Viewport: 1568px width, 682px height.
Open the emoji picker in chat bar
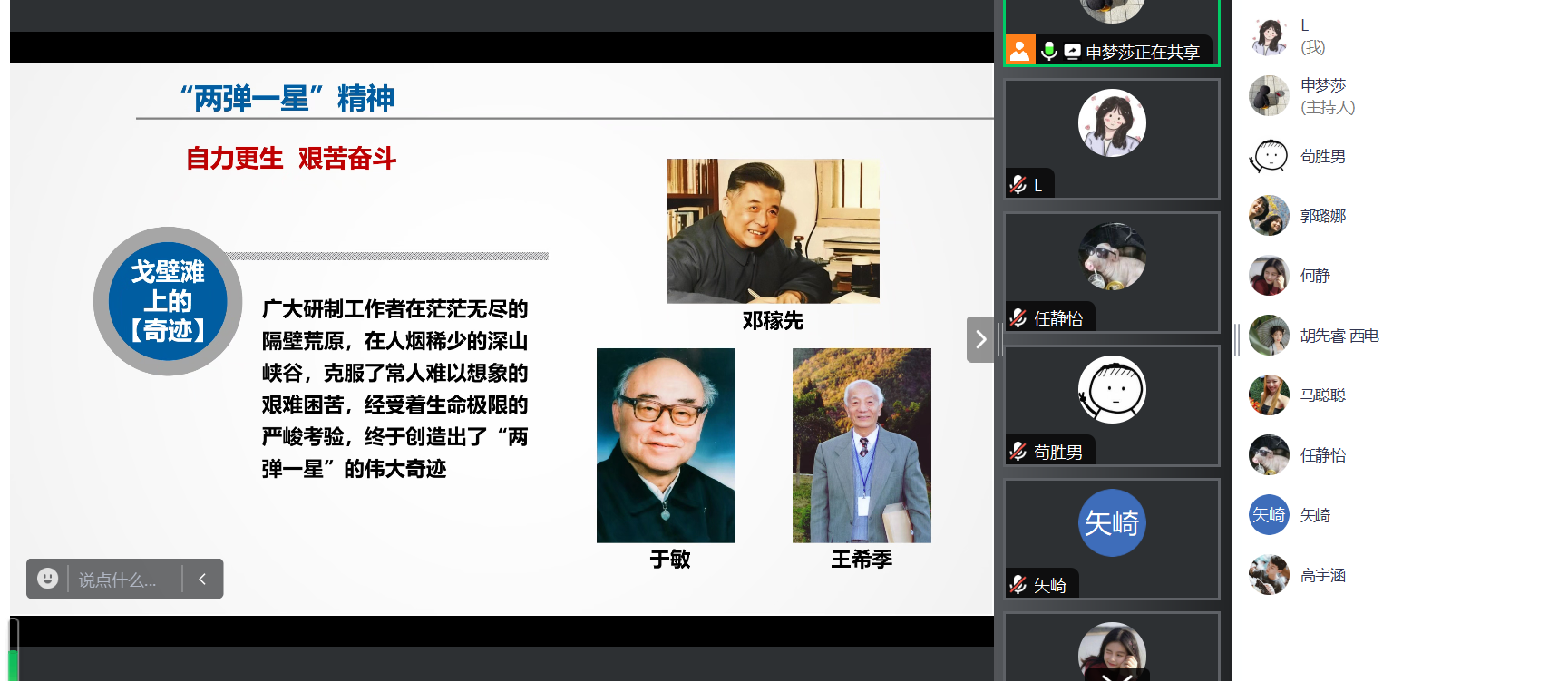(x=48, y=579)
